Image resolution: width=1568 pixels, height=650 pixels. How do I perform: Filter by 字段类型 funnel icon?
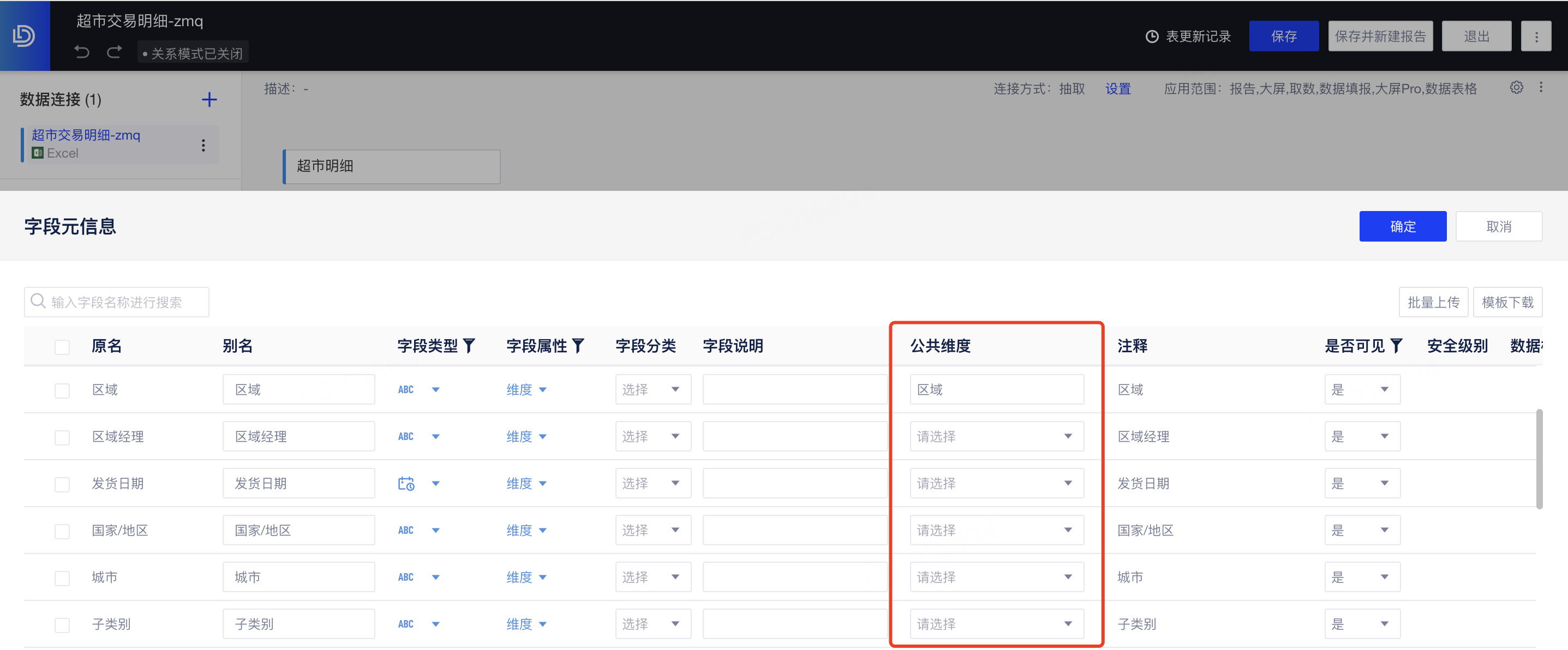tap(469, 346)
